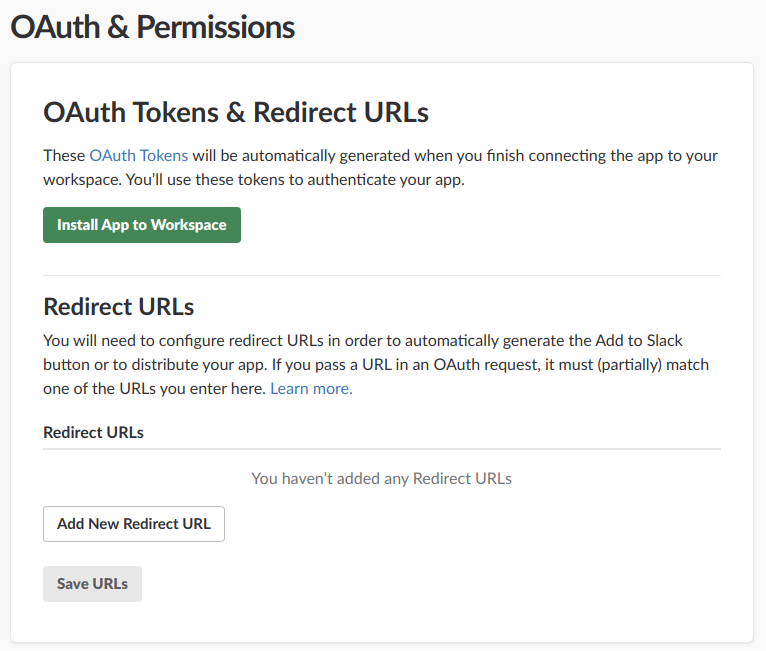Screen dimensions: 766x651
Task: Click the divider under the Redirect URLs label
Action: pyautogui.click(x=381, y=449)
